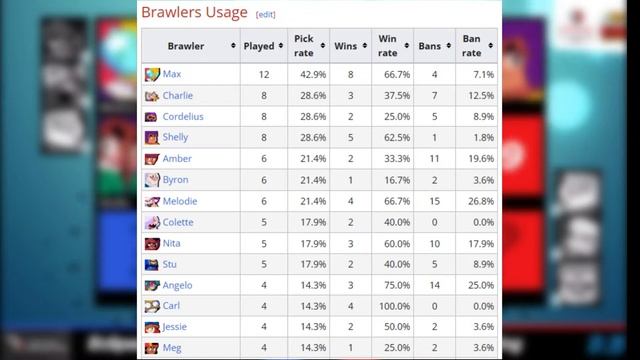The height and width of the screenshot is (360, 640).
Task: Sort table by Bans column arrows
Action: (x=449, y=46)
